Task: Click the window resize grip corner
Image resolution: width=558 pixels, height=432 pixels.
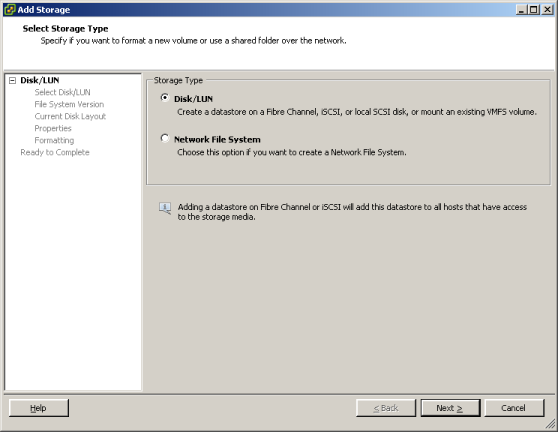Action: pos(550,424)
